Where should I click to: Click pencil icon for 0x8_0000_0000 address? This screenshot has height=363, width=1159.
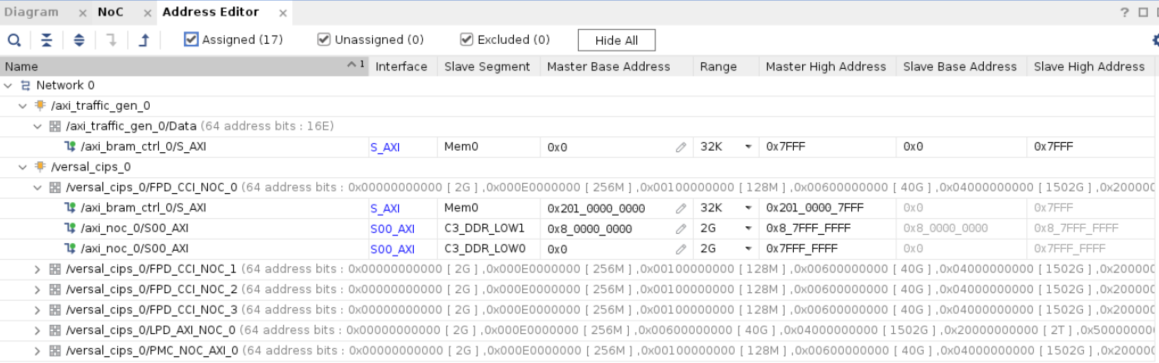681,228
